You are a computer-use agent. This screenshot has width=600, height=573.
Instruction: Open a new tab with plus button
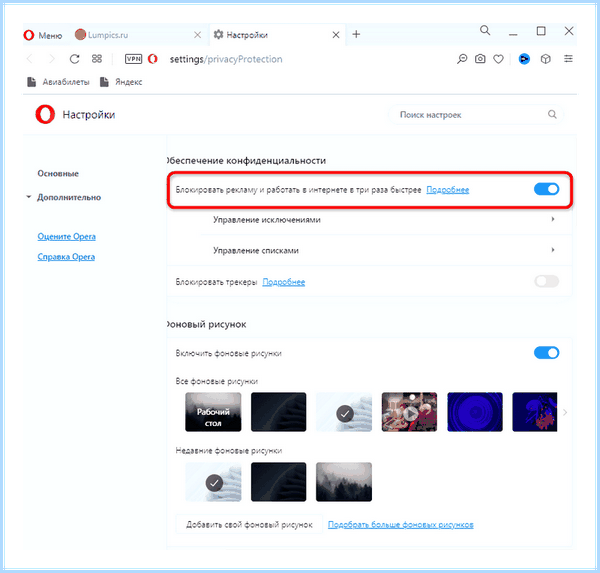(356, 34)
